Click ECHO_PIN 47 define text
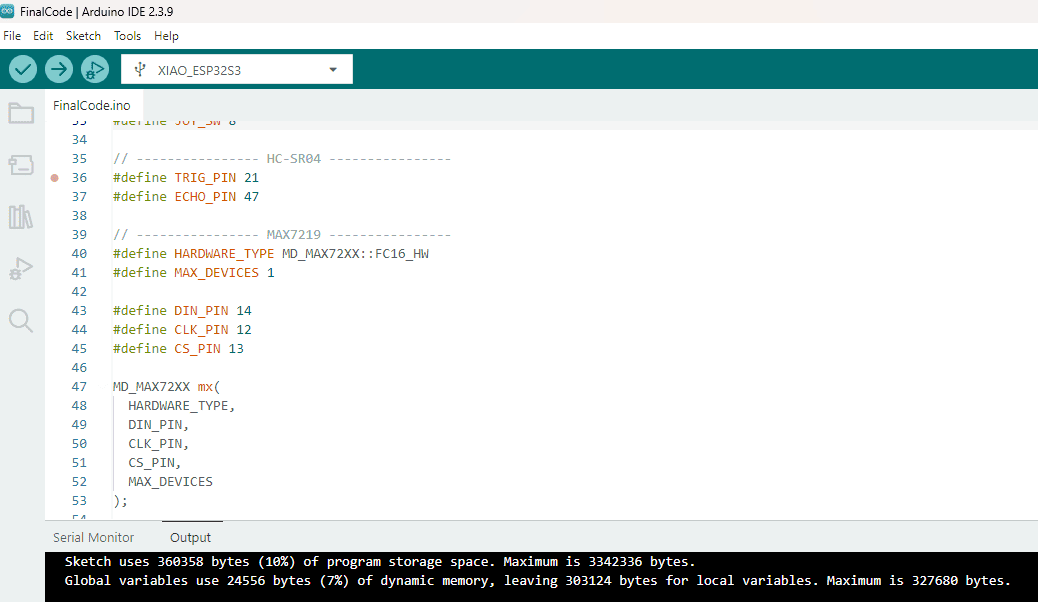The width and height of the screenshot is (1038, 602). pos(216,197)
